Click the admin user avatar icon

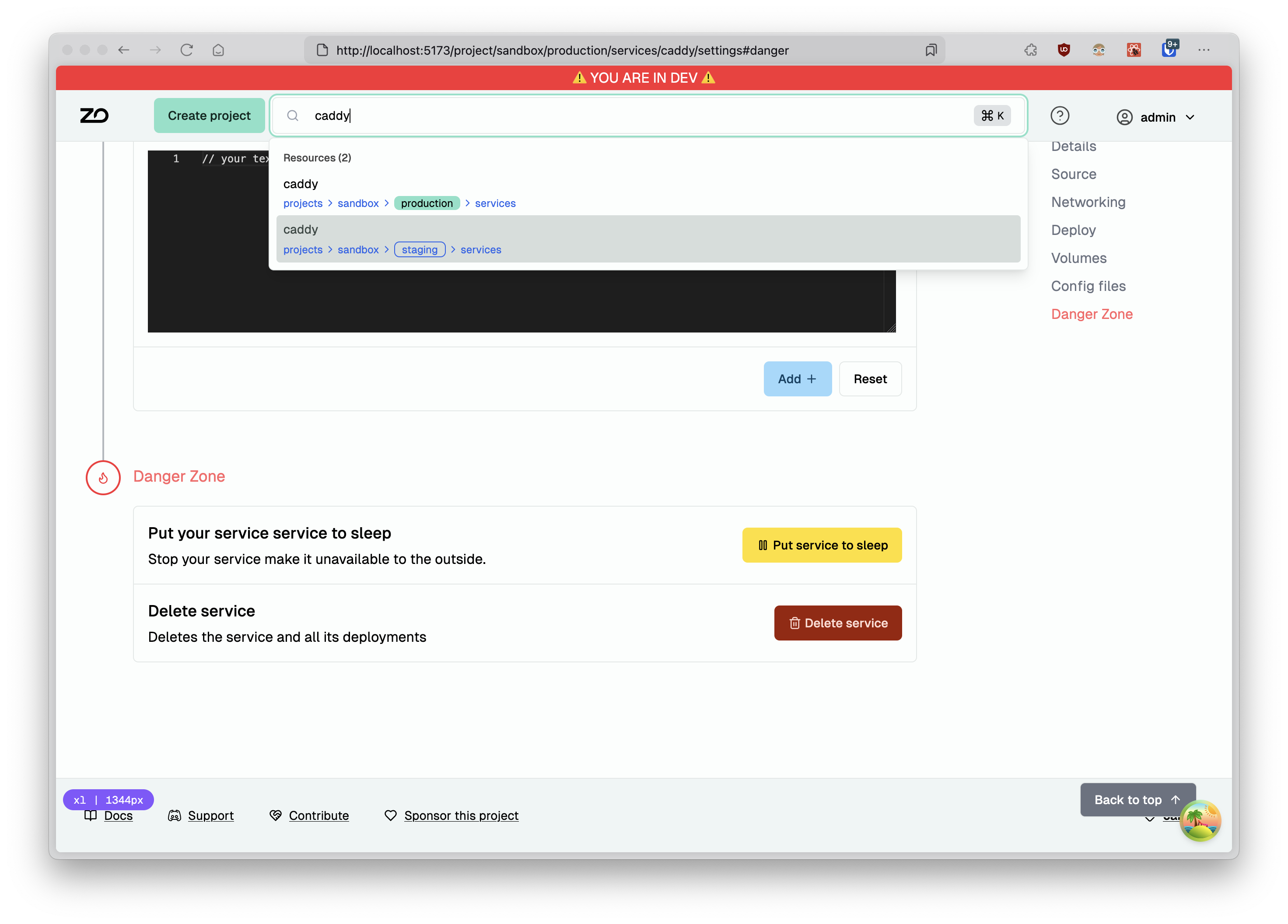[x=1124, y=118]
